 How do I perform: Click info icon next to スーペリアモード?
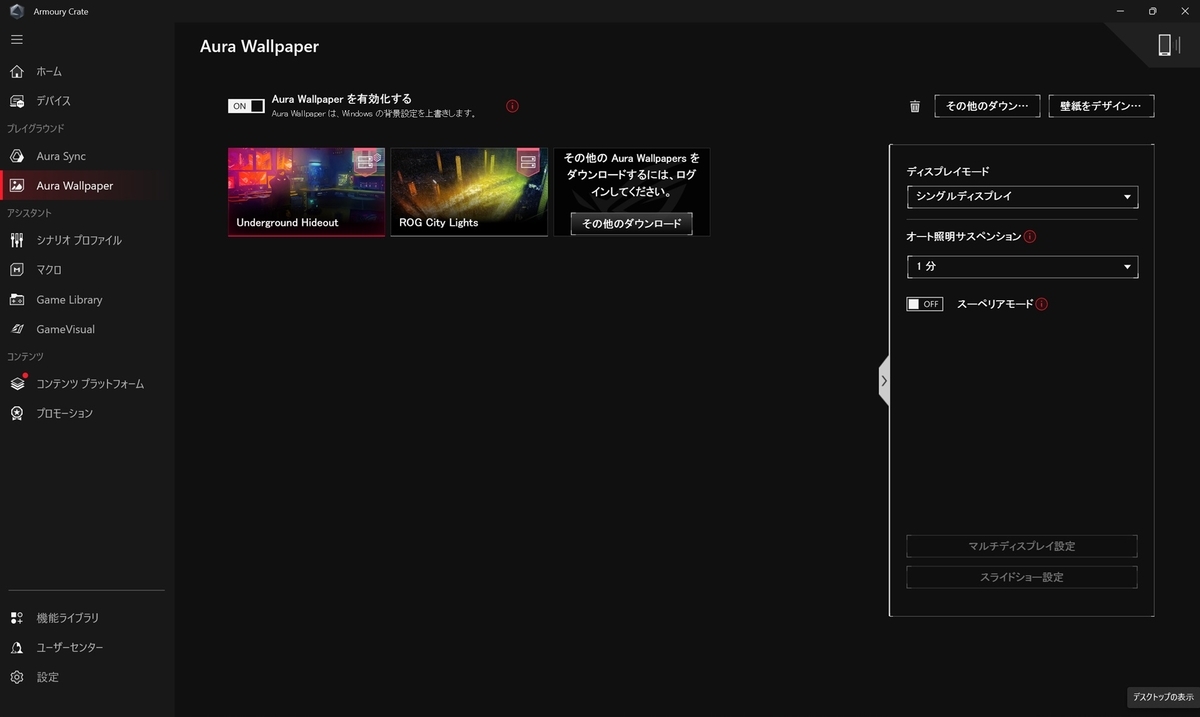1042,304
